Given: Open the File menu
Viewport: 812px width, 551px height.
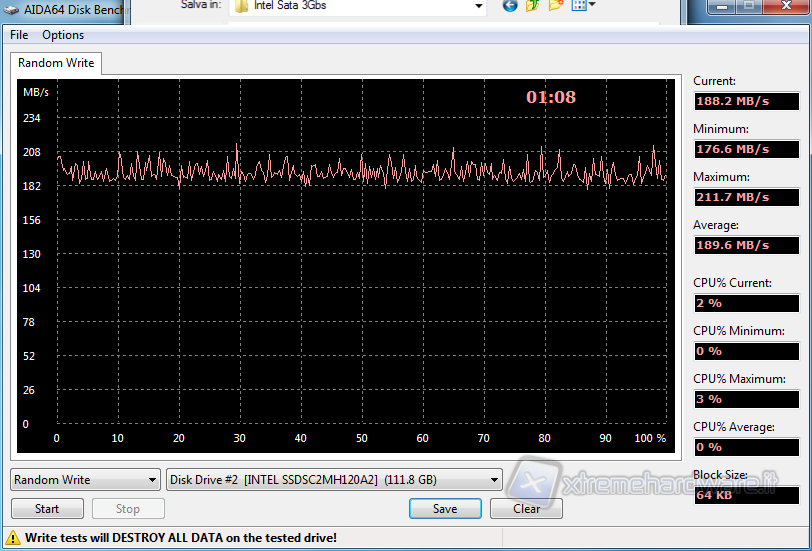Looking at the screenshot, I should point(19,35).
